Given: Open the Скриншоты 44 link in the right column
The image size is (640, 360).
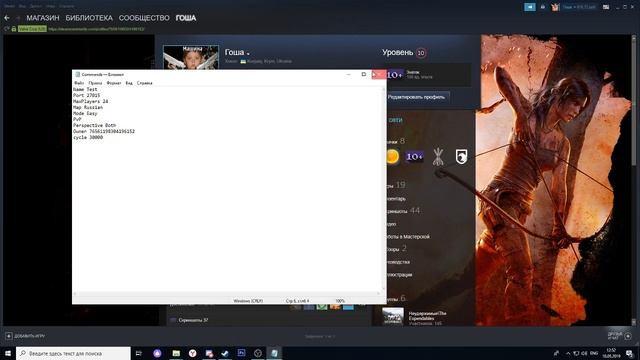Looking at the screenshot, I should coord(403,211).
